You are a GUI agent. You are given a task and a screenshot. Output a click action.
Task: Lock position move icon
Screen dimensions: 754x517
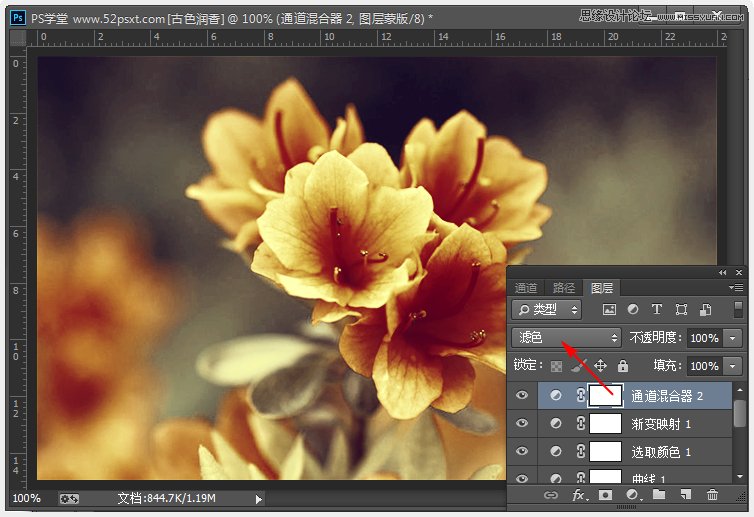pyautogui.click(x=600, y=366)
